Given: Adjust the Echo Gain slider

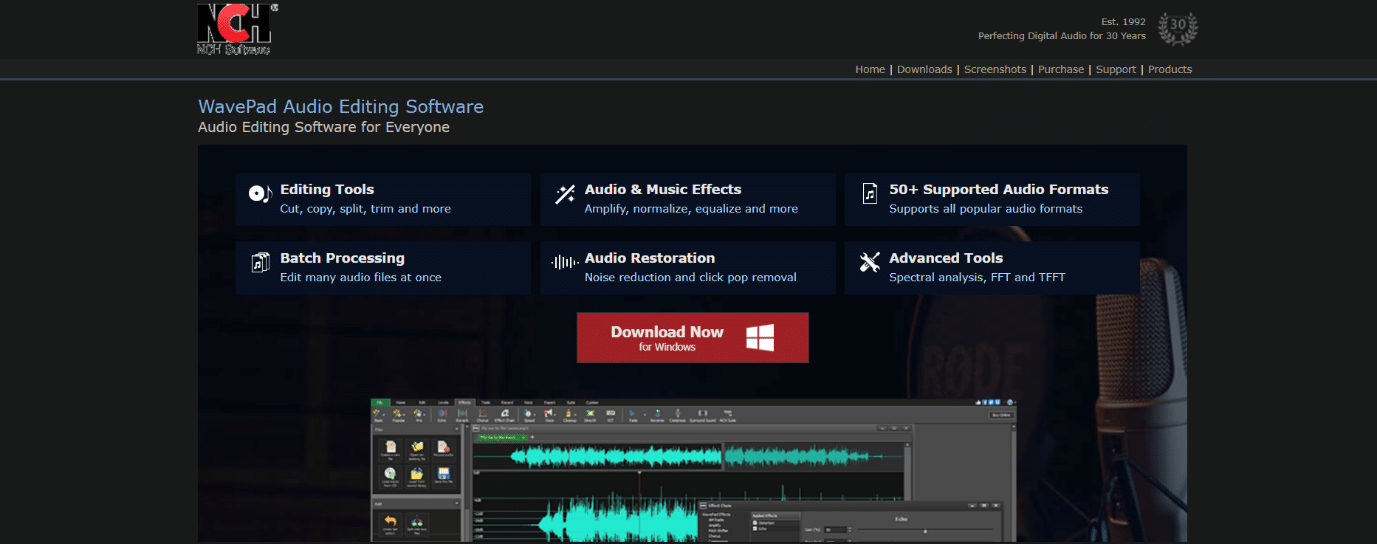Looking at the screenshot, I should point(925,531).
